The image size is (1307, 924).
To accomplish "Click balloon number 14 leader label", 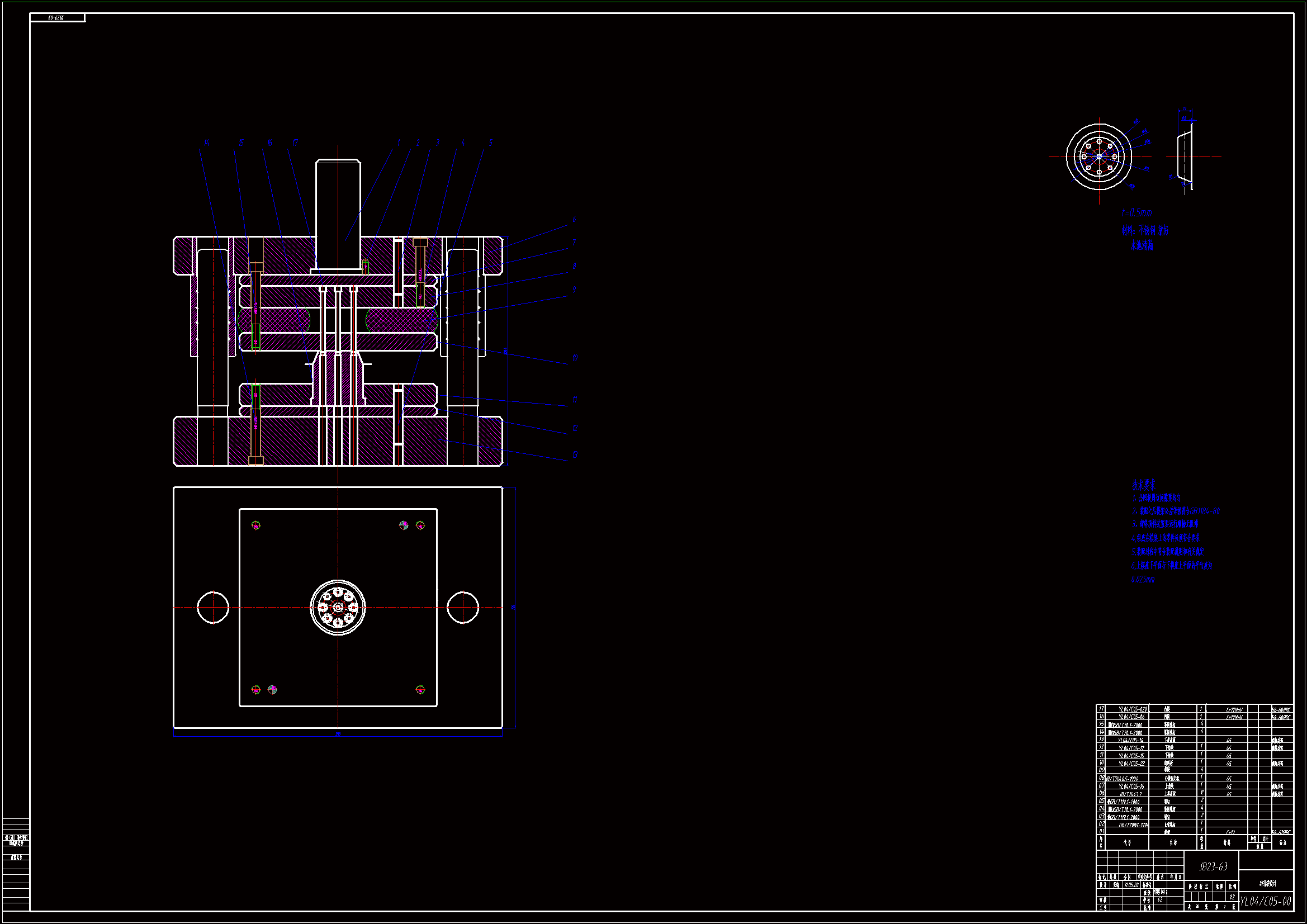I will point(207,143).
